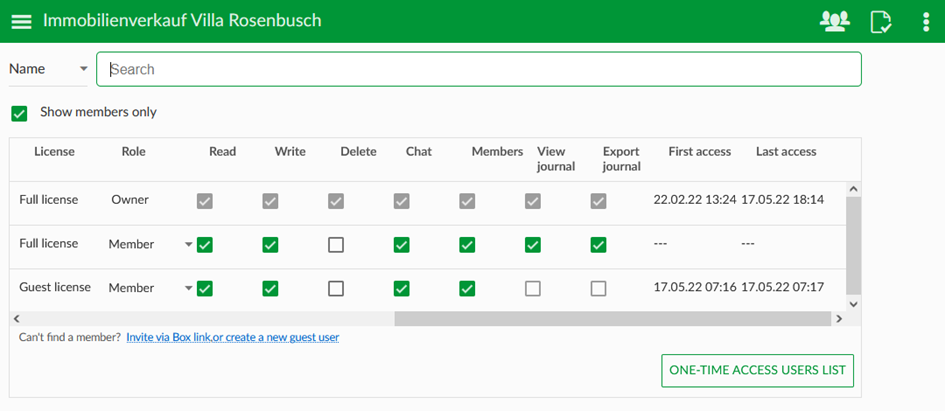The height and width of the screenshot is (411, 945).
Task: Open the hamburger navigation menu
Action: coord(21,21)
